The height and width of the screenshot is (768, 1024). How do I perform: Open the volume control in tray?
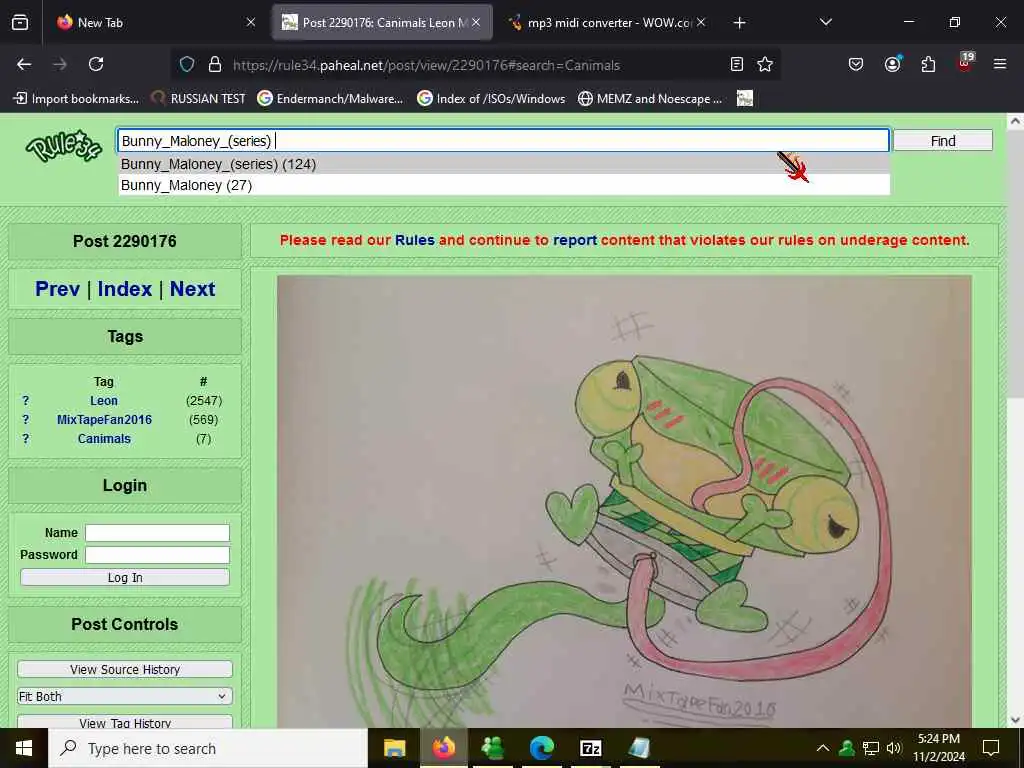click(x=894, y=748)
